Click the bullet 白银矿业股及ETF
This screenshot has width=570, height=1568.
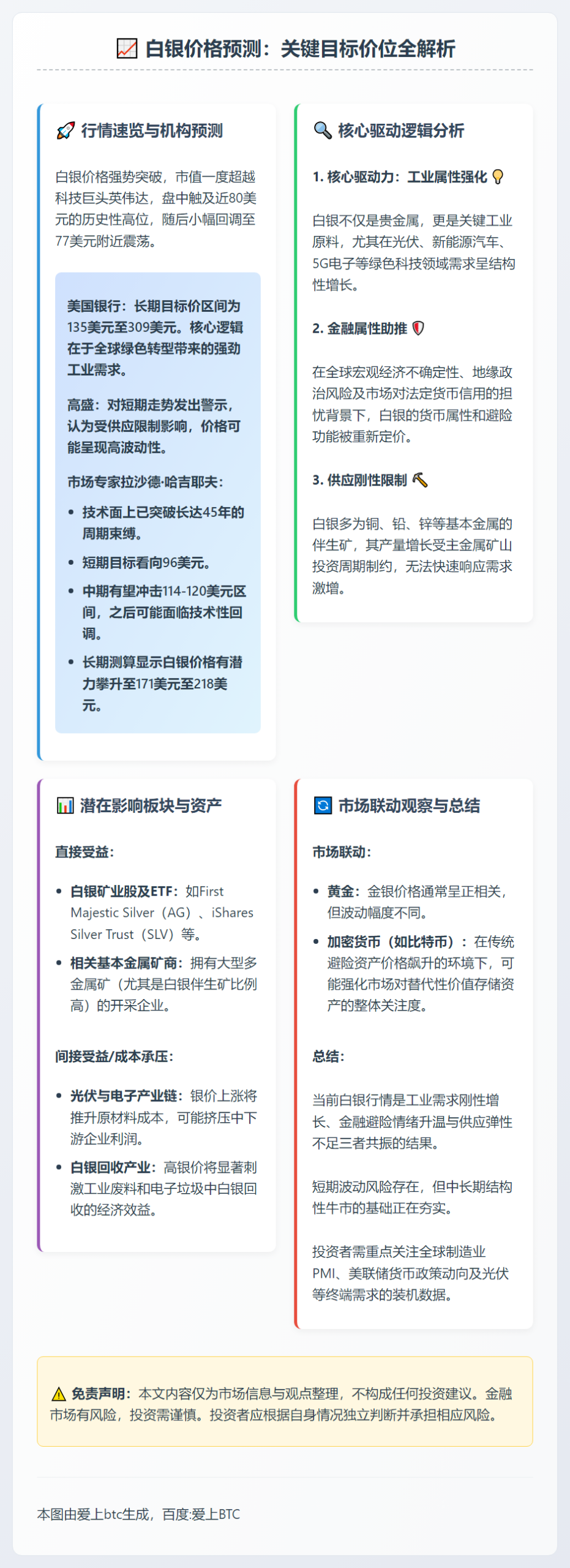click(x=162, y=913)
